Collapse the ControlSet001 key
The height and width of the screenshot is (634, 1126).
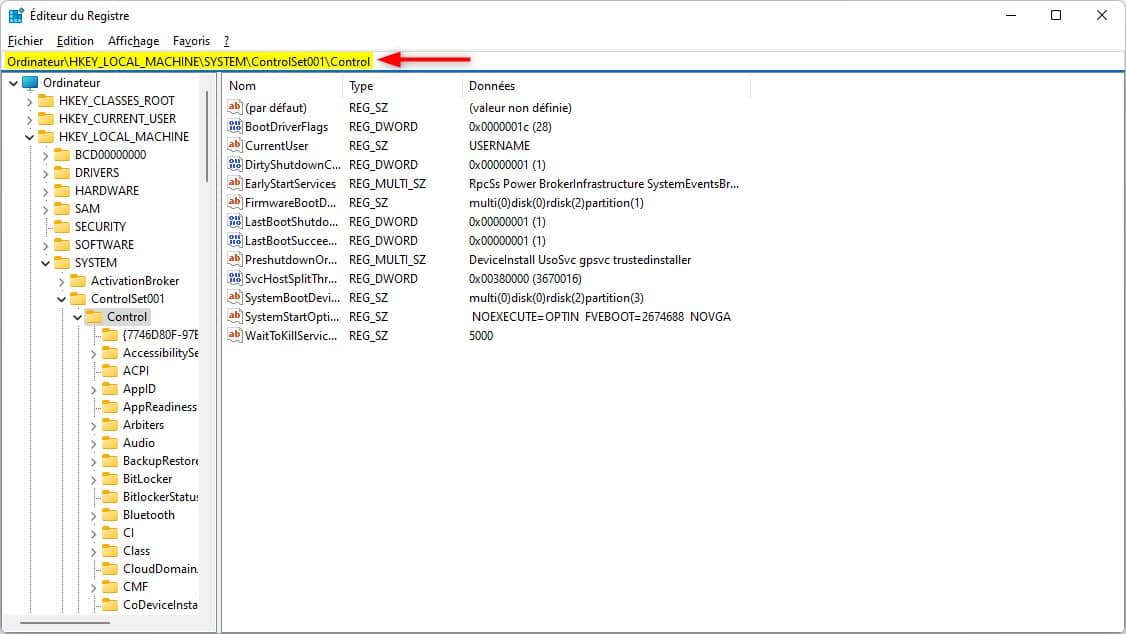pyautogui.click(x=62, y=299)
